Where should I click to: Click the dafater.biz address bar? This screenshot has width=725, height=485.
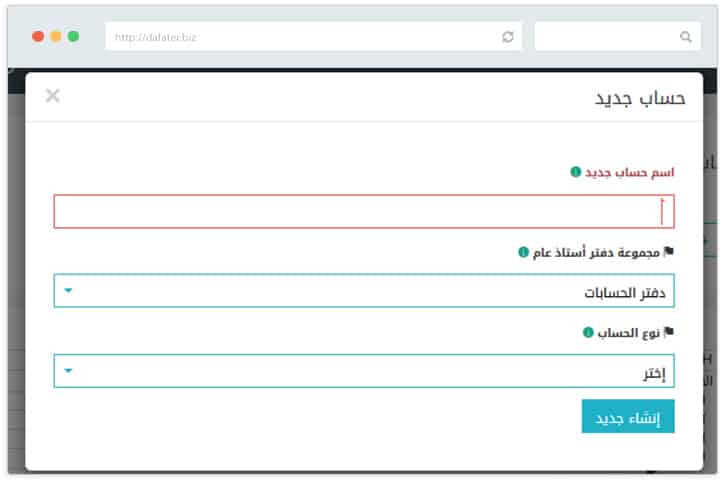click(300, 37)
